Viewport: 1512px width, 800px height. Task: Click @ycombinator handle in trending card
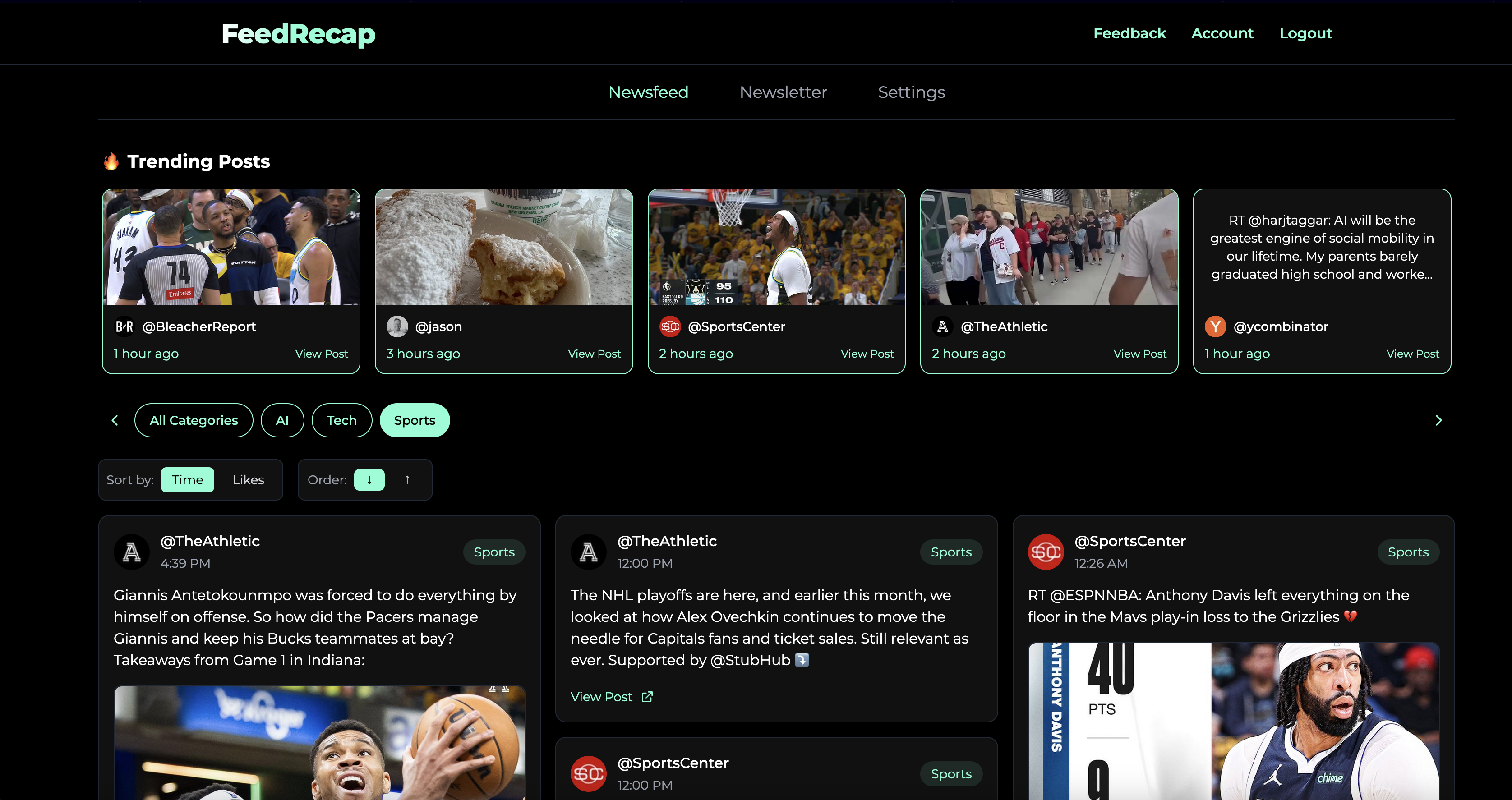pos(1281,326)
